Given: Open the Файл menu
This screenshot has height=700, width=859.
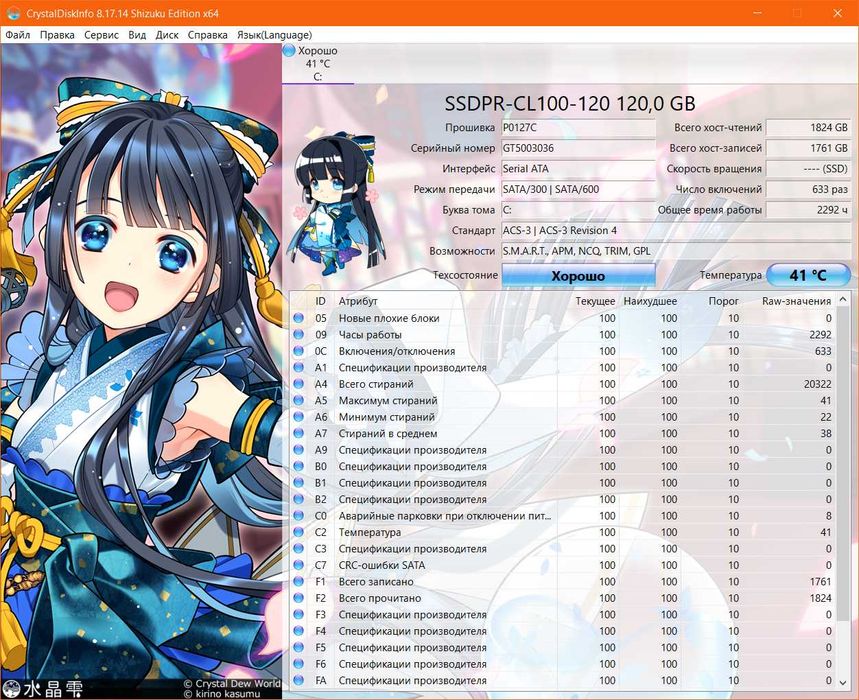Looking at the screenshot, I should click(18, 35).
